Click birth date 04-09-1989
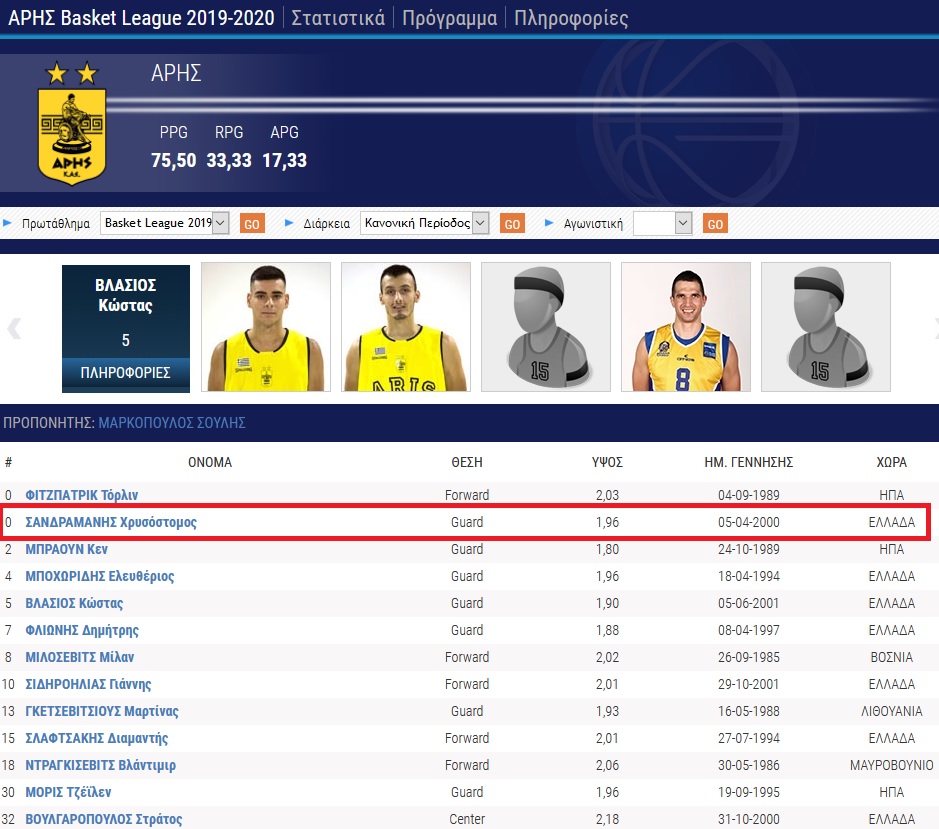The height and width of the screenshot is (829, 939). [749, 495]
